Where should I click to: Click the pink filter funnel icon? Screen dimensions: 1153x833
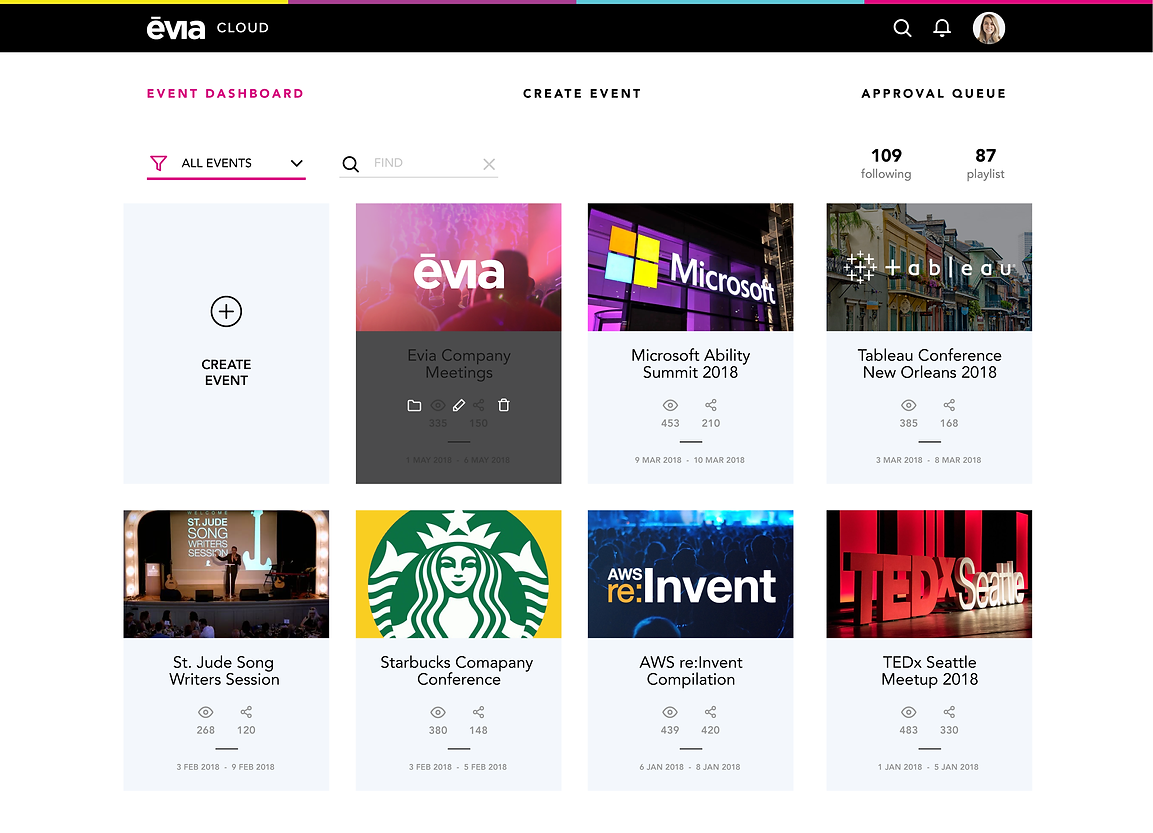click(158, 163)
